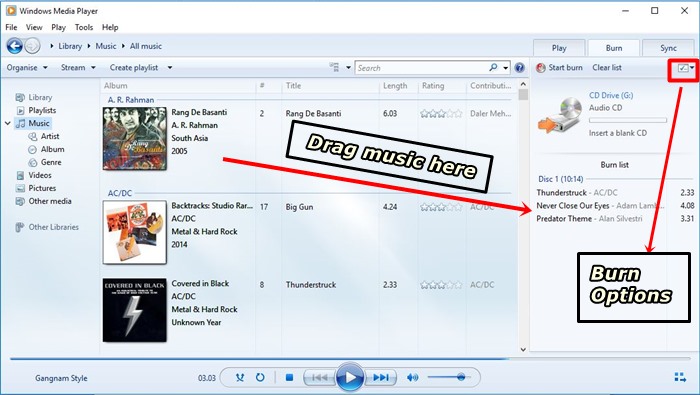Image resolution: width=700 pixels, height=395 pixels.
Task: Click the breadcrumb arrow before Music
Action: point(89,46)
